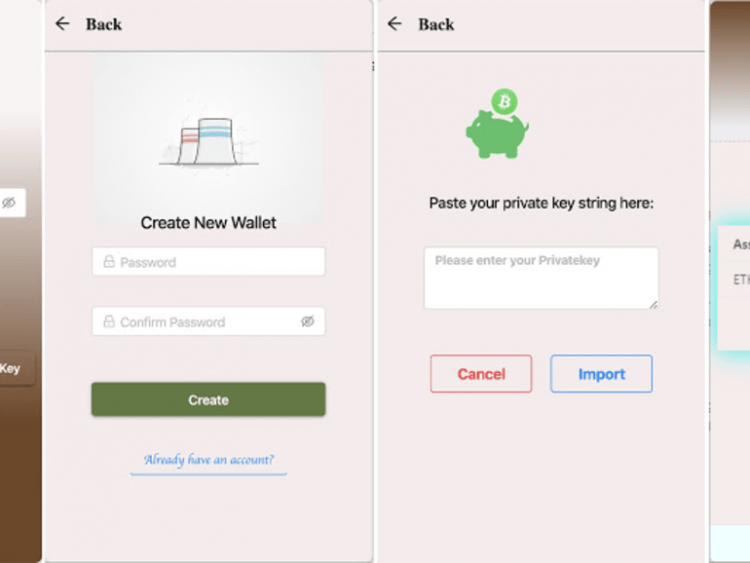Focus the Confirm Password input field
Image resolution: width=750 pixels, height=563 pixels.
[200, 322]
